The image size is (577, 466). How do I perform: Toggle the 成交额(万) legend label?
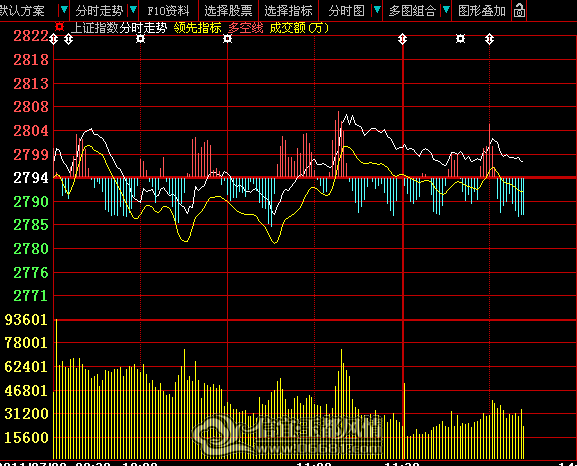point(299,28)
